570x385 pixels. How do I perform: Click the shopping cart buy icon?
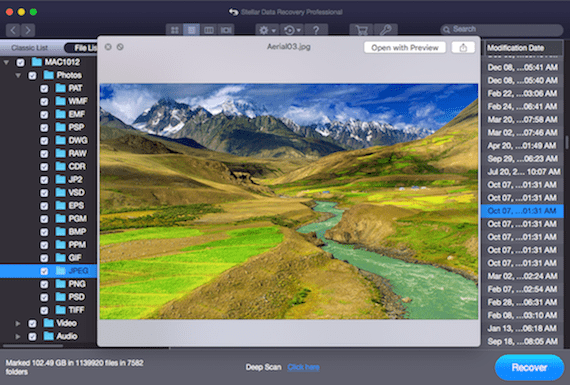tap(361, 30)
